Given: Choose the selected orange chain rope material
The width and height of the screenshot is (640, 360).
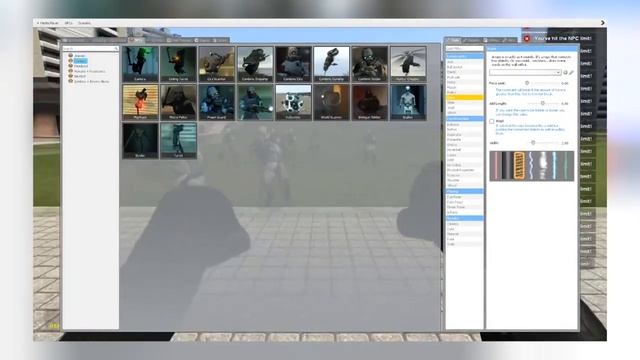Looking at the screenshot, I should 519,166.
